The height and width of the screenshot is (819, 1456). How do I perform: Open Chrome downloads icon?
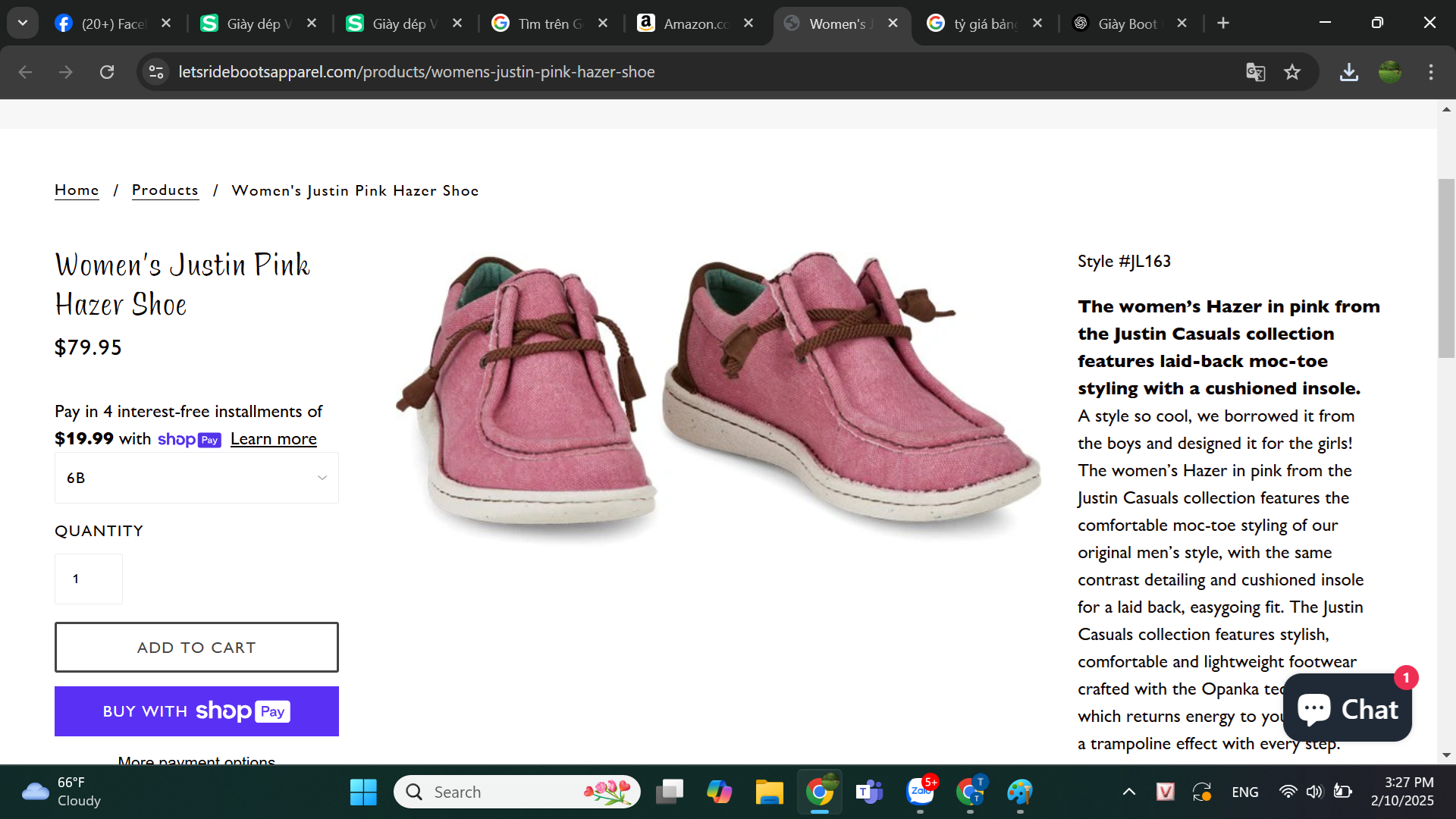[1348, 72]
